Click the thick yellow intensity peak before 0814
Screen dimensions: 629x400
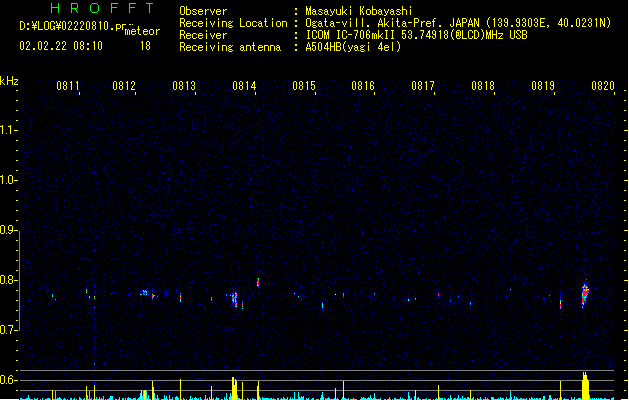pyautogui.click(x=234, y=388)
